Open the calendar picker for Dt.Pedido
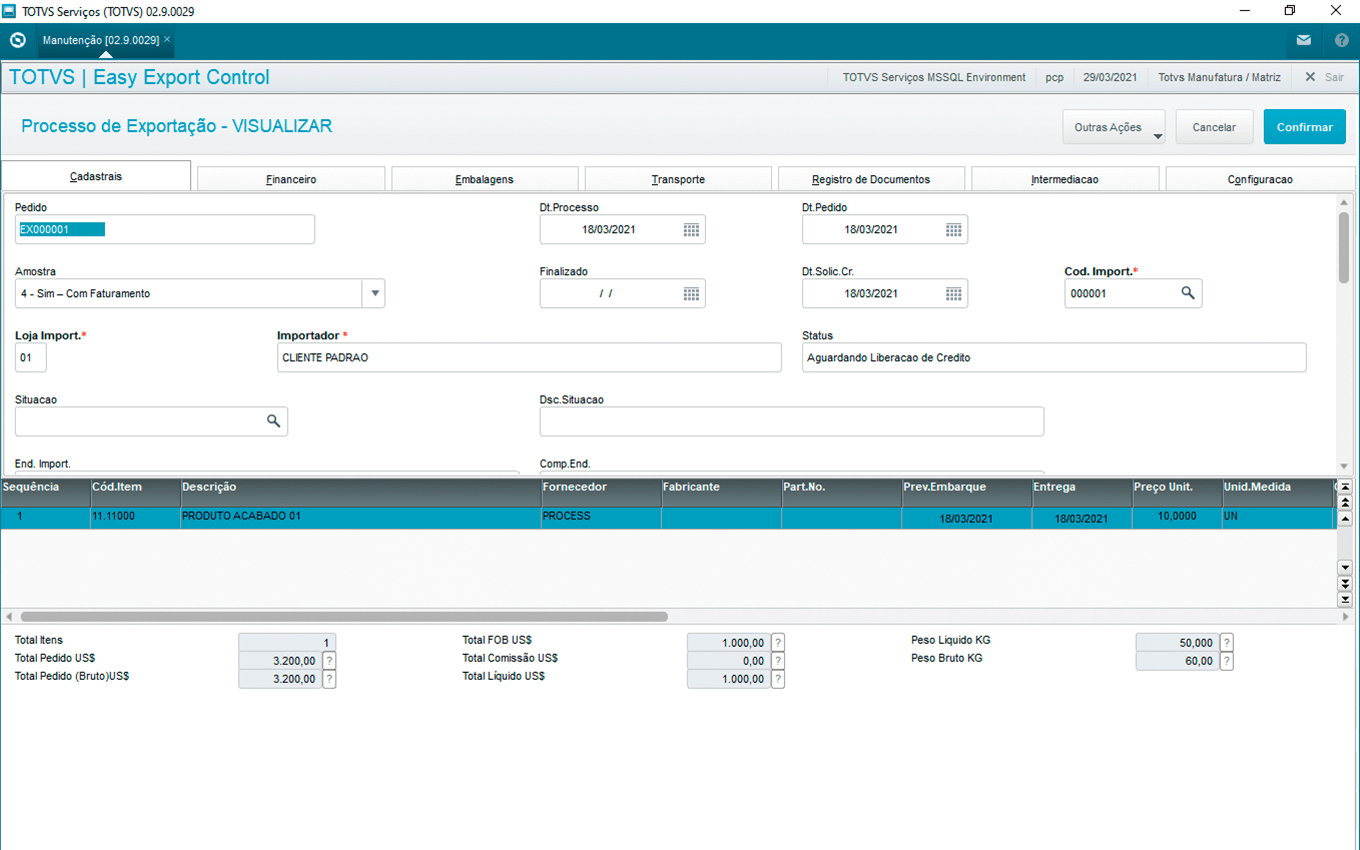The width and height of the screenshot is (1360, 850). click(x=953, y=230)
